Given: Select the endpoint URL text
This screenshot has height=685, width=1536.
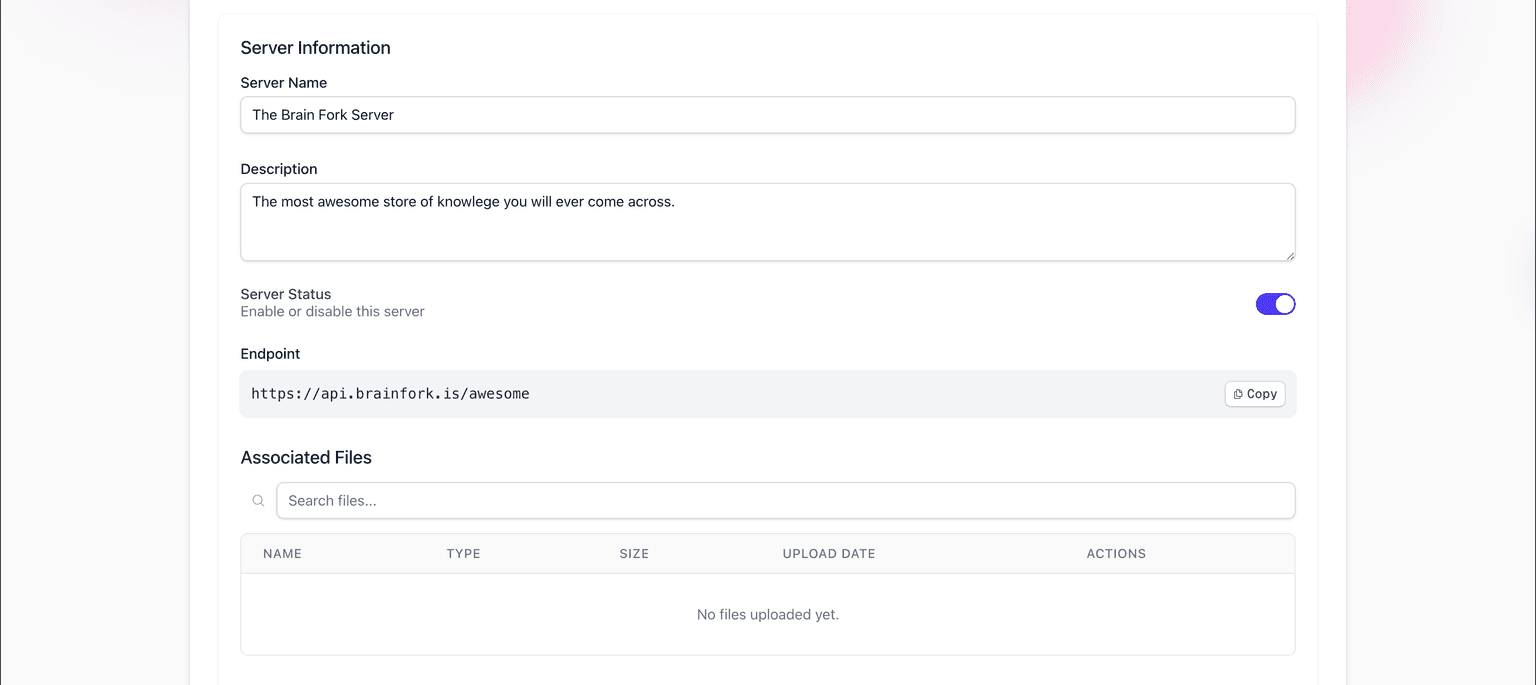Looking at the screenshot, I should (x=390, y=393).
